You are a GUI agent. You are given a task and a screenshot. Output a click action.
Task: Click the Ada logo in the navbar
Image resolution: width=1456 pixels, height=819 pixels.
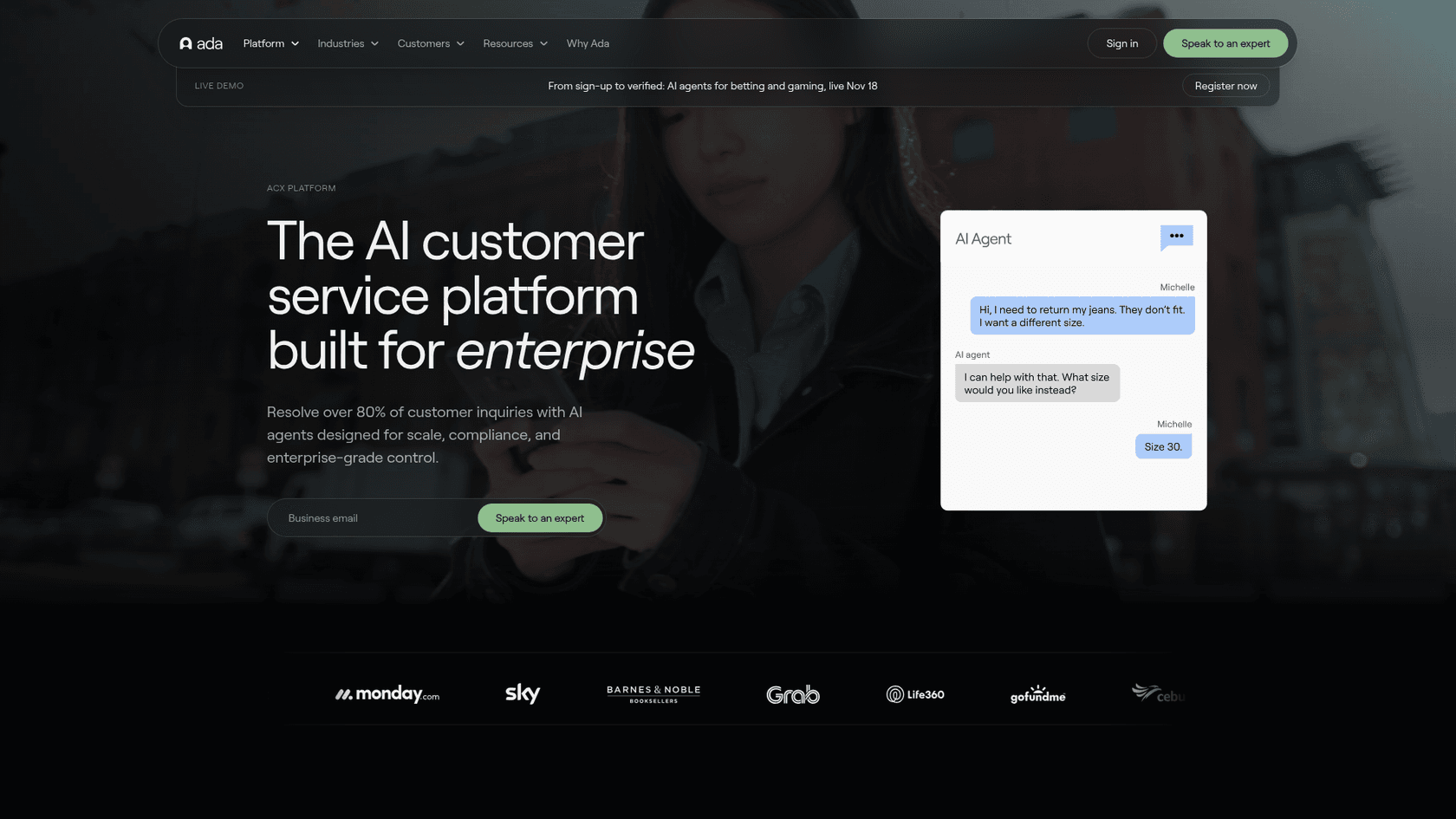tap(201, 43)
